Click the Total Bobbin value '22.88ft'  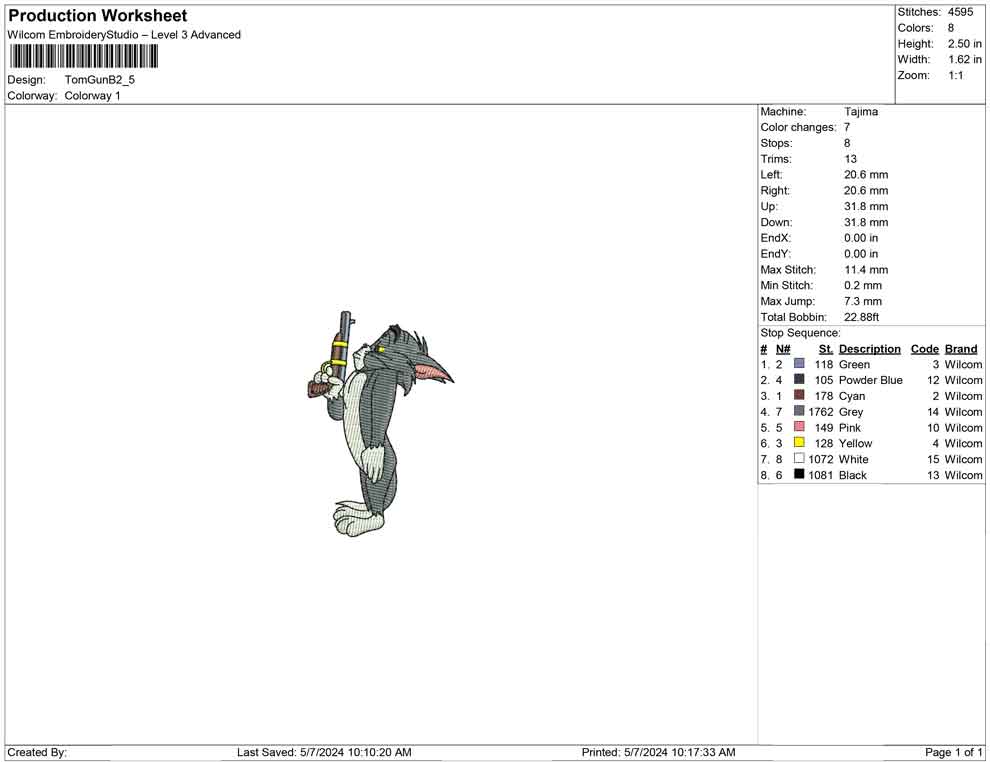coord(862,317)
